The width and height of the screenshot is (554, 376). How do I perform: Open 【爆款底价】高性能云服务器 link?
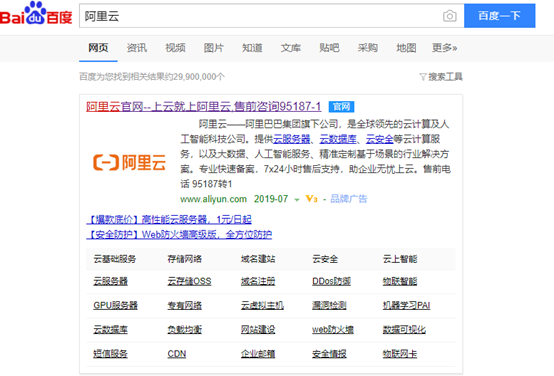click(169, 220)
